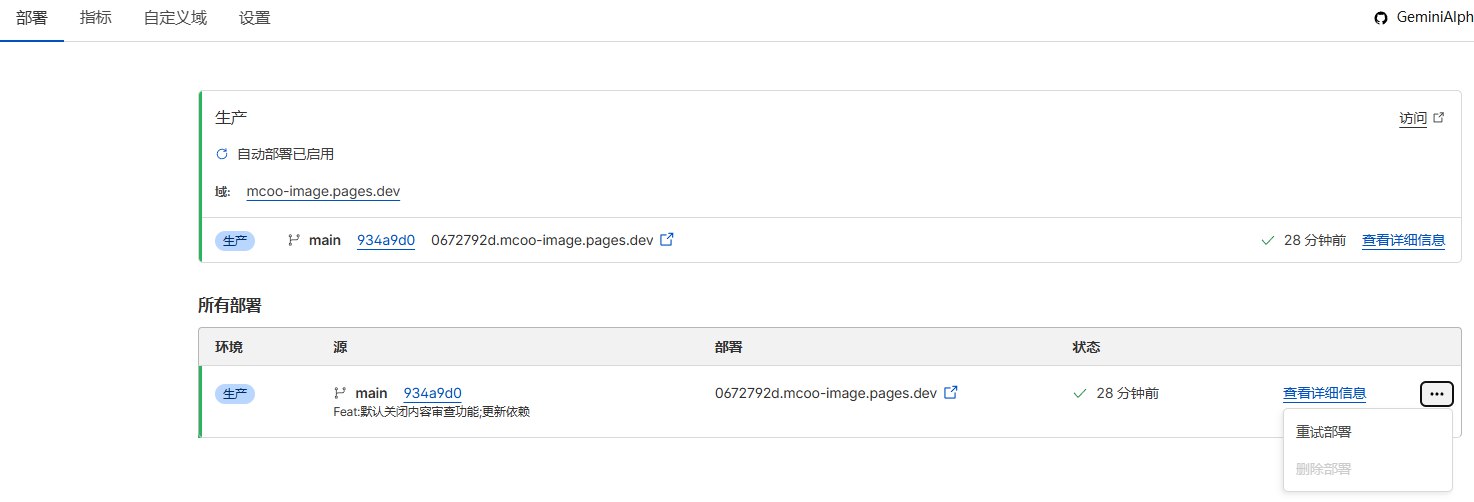Click the 访问 link

[x=1412, y=118]
